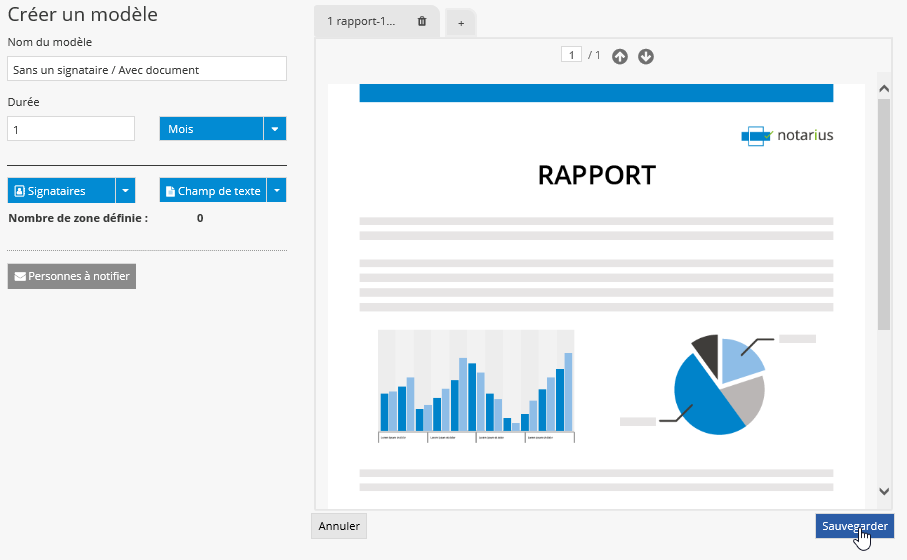Select the 1 rapport-1 document tab
The image size is (907, 560).
tap(361, 21)
